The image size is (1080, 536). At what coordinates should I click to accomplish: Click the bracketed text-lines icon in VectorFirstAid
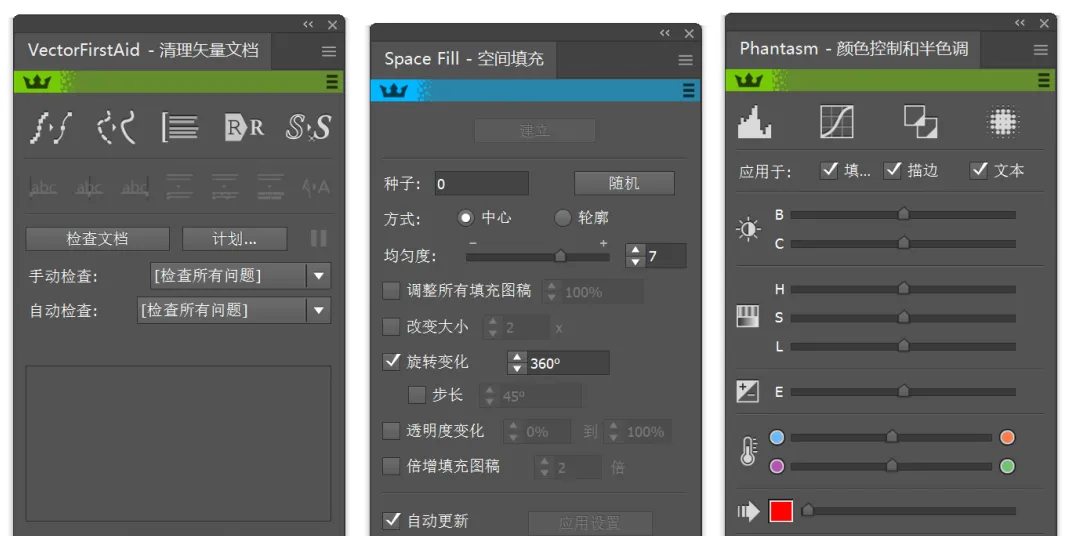click(x=180, y=127)
